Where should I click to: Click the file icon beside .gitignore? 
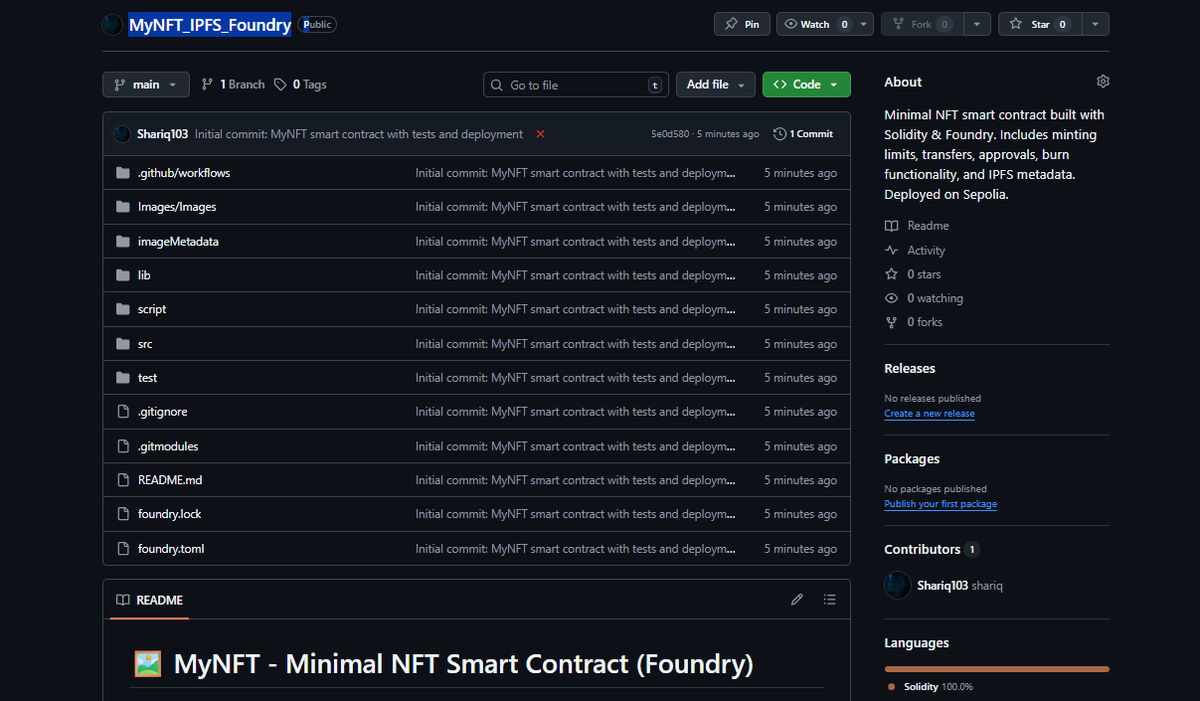tap(123, 411)
